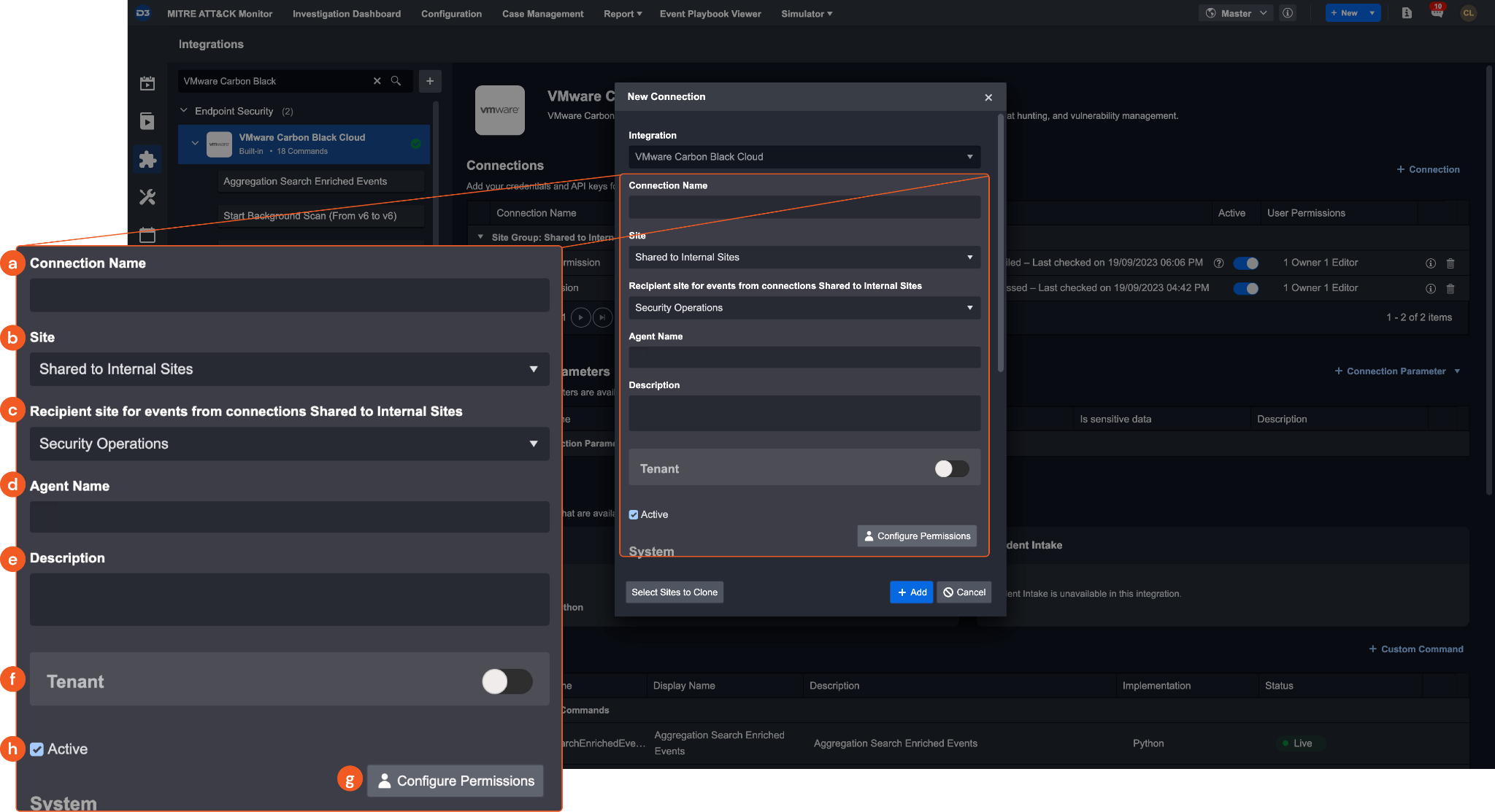1495x812 pixels.
Task: Click the main page vertical scrollbar
Action: coord(1489,281)
